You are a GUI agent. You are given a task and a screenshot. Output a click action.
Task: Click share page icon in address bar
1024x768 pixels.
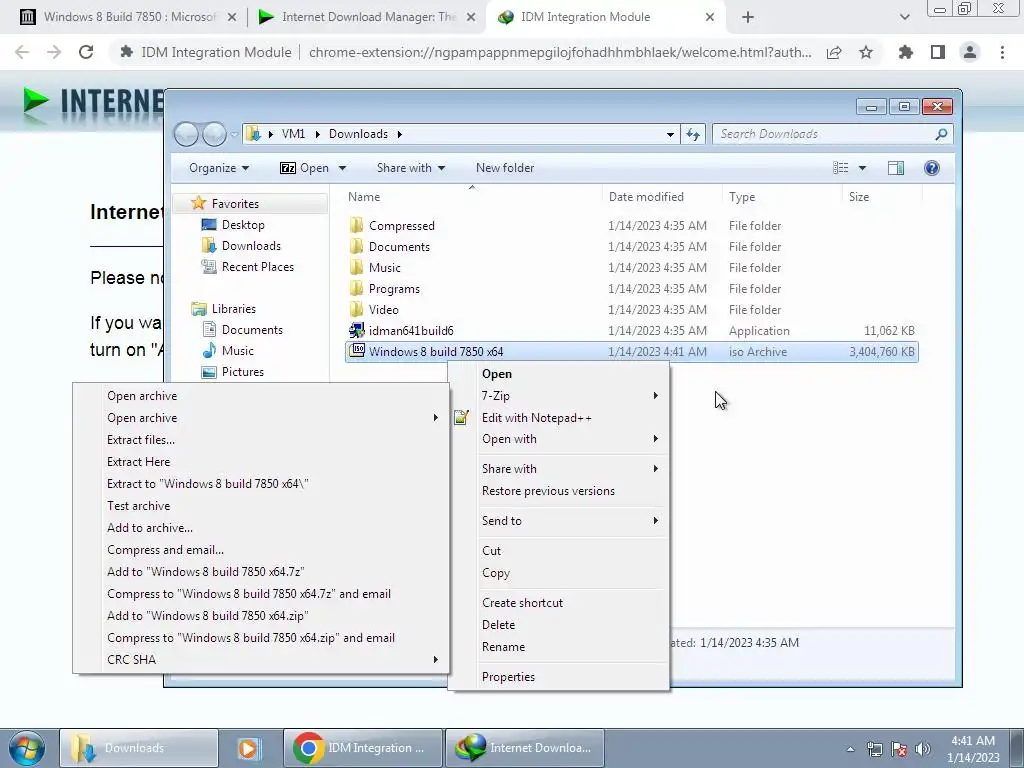point(834,52)
